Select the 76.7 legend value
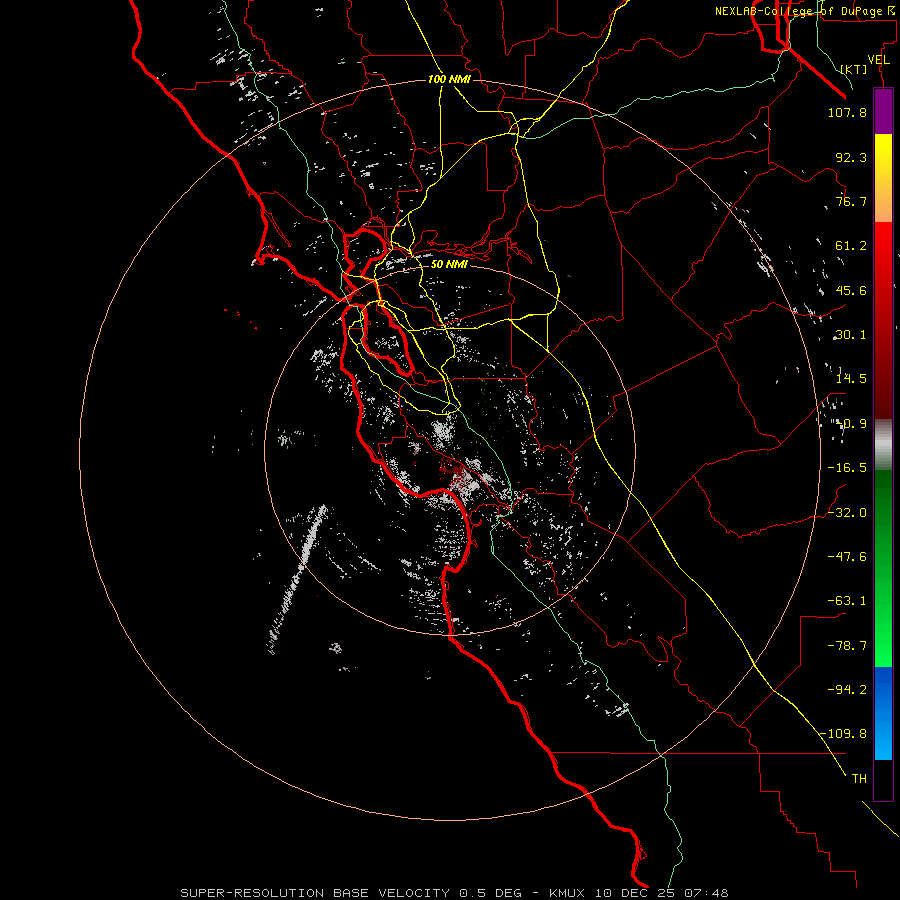Image resolution: width=900 pixels, height=900 pixels. click(851, 201)
